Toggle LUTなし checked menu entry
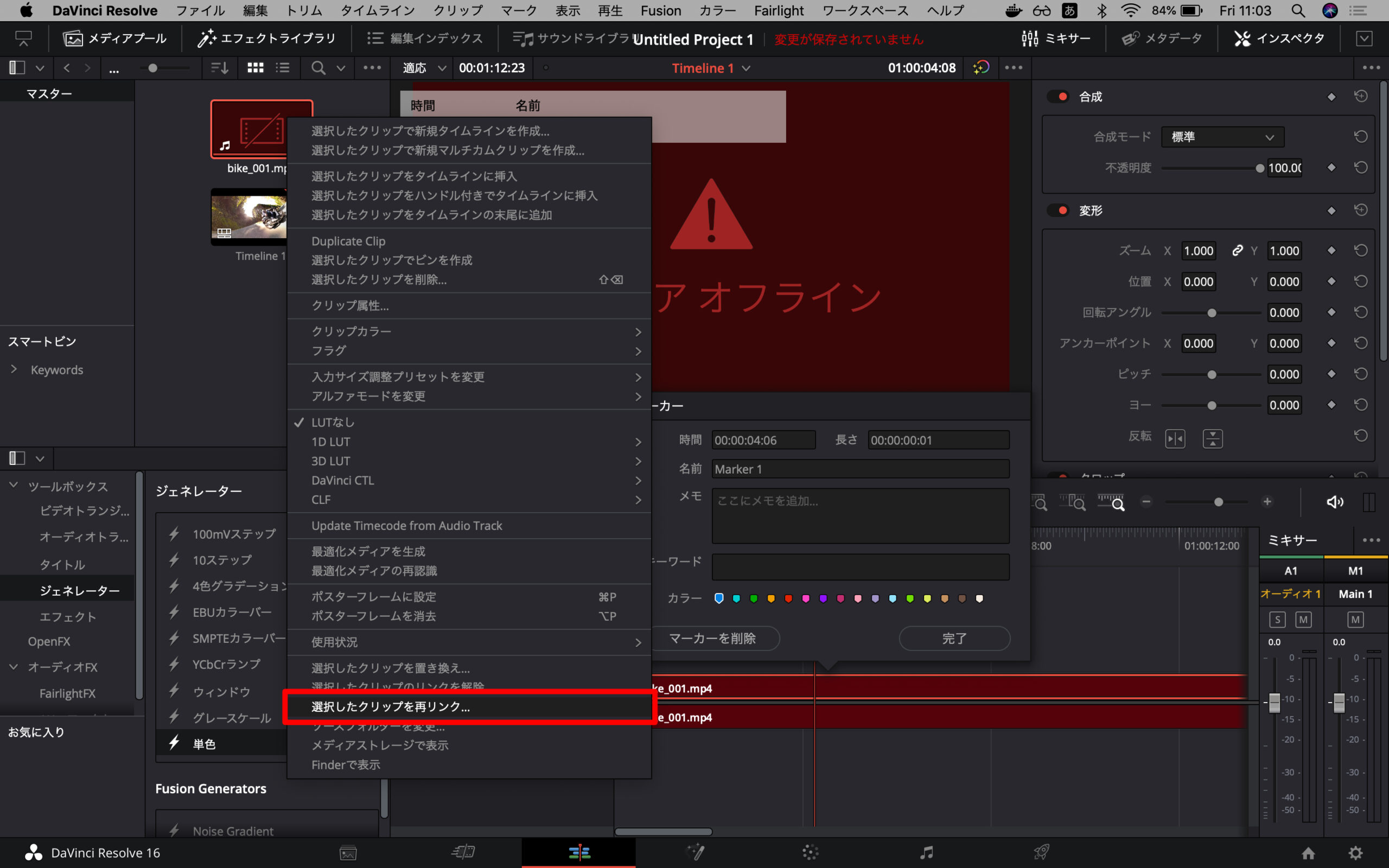This screenshot has height=868, width=1389. [469, 422]
